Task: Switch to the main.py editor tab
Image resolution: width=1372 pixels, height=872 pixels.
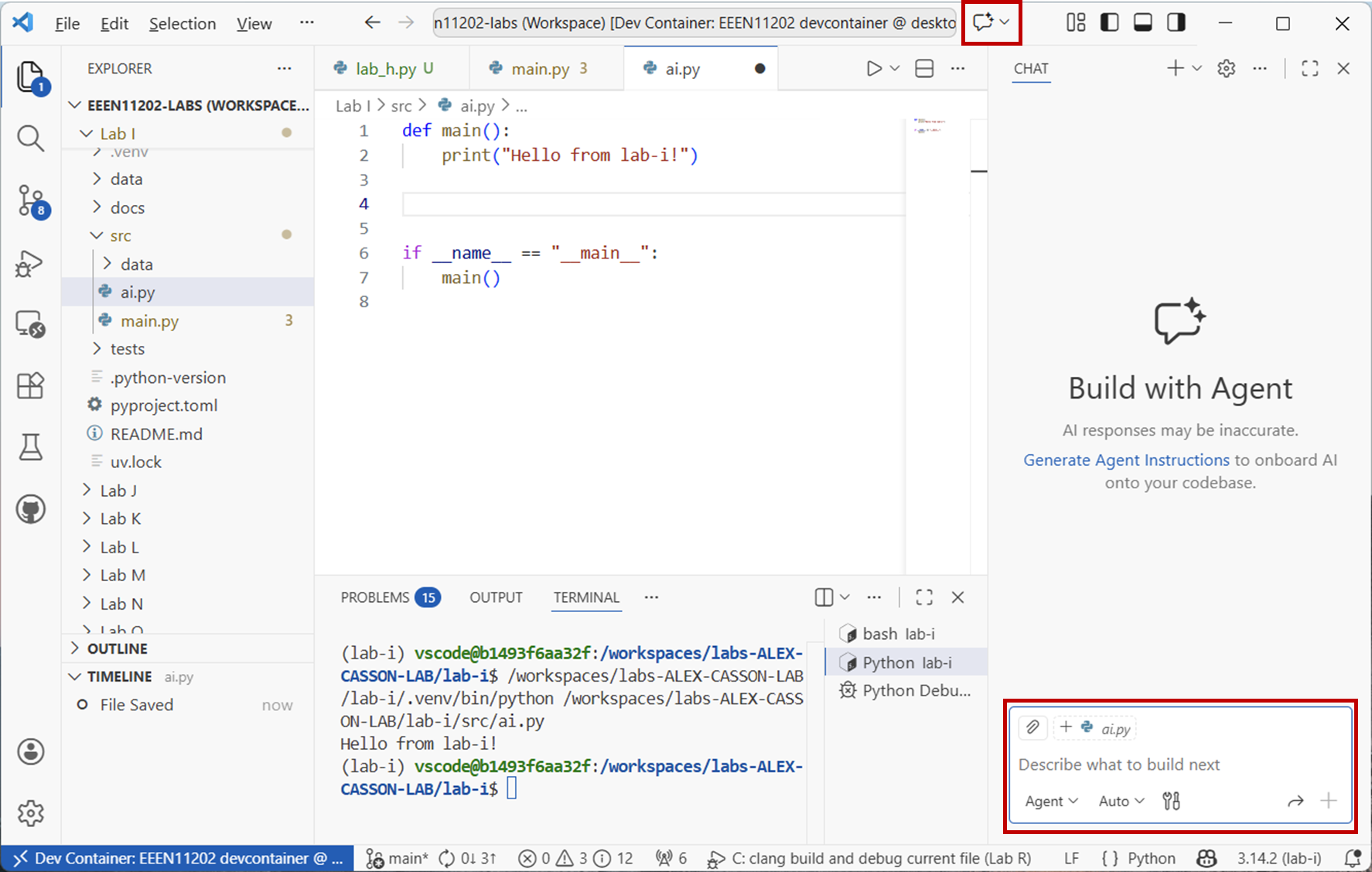Action: pos(540,69)
